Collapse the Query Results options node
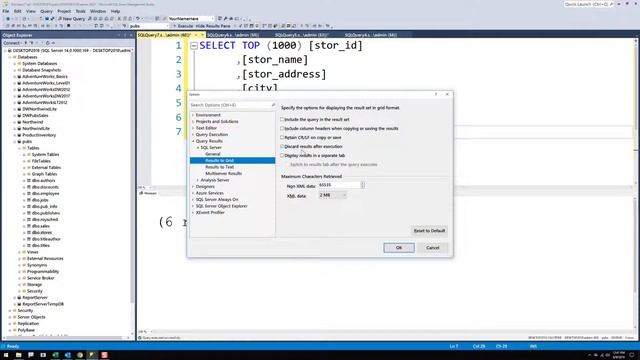Screen dimensions: 640x360 193,141
